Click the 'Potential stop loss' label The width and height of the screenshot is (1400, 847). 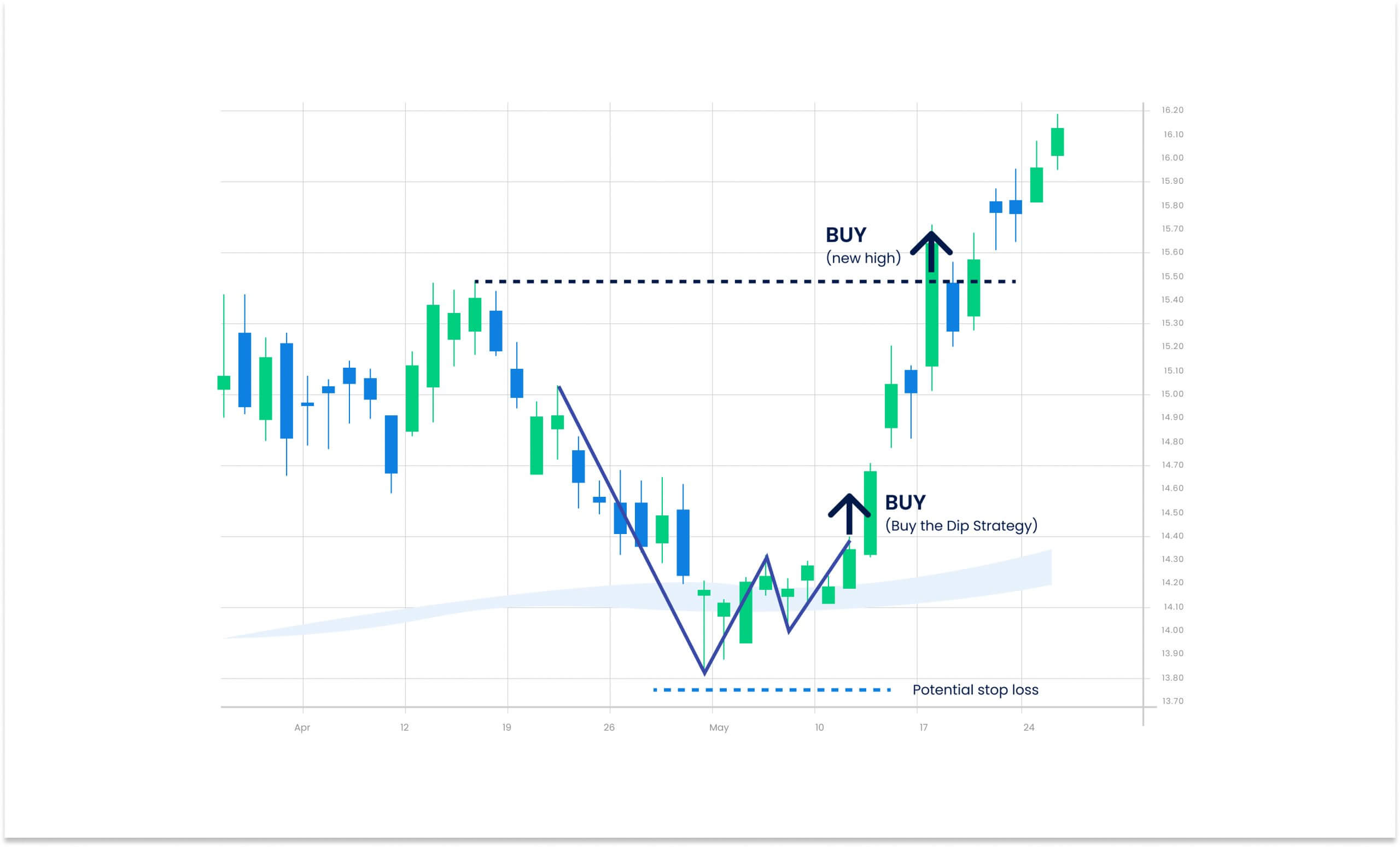click(975, 689)
